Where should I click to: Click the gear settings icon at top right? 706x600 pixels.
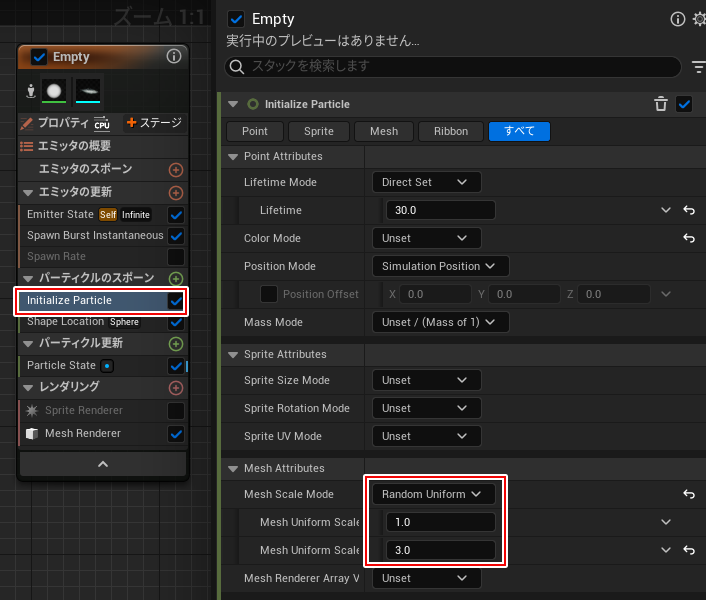click(x=699, y=19)
